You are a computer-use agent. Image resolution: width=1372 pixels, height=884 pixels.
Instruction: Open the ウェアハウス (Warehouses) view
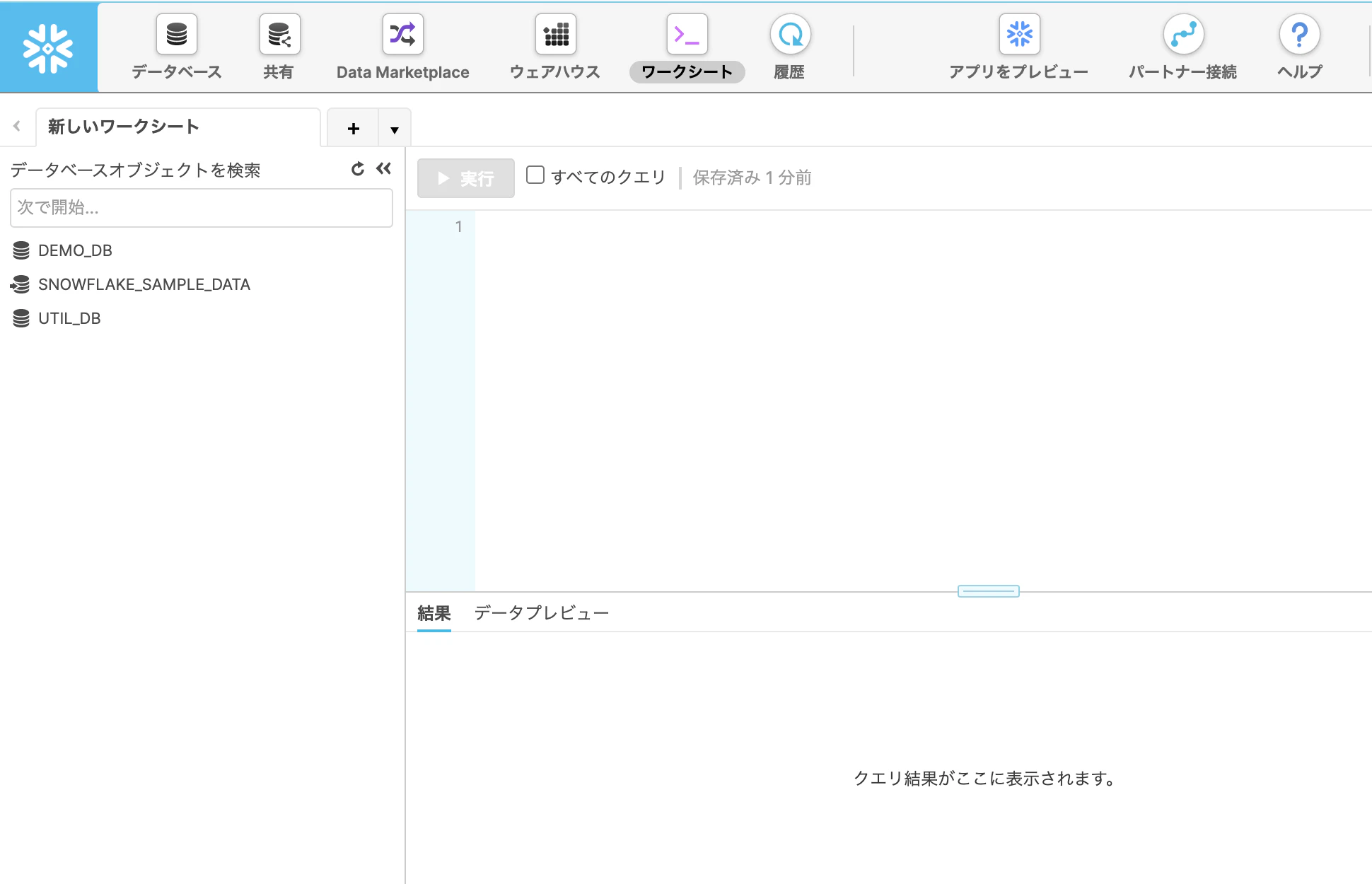pos(554,46)
